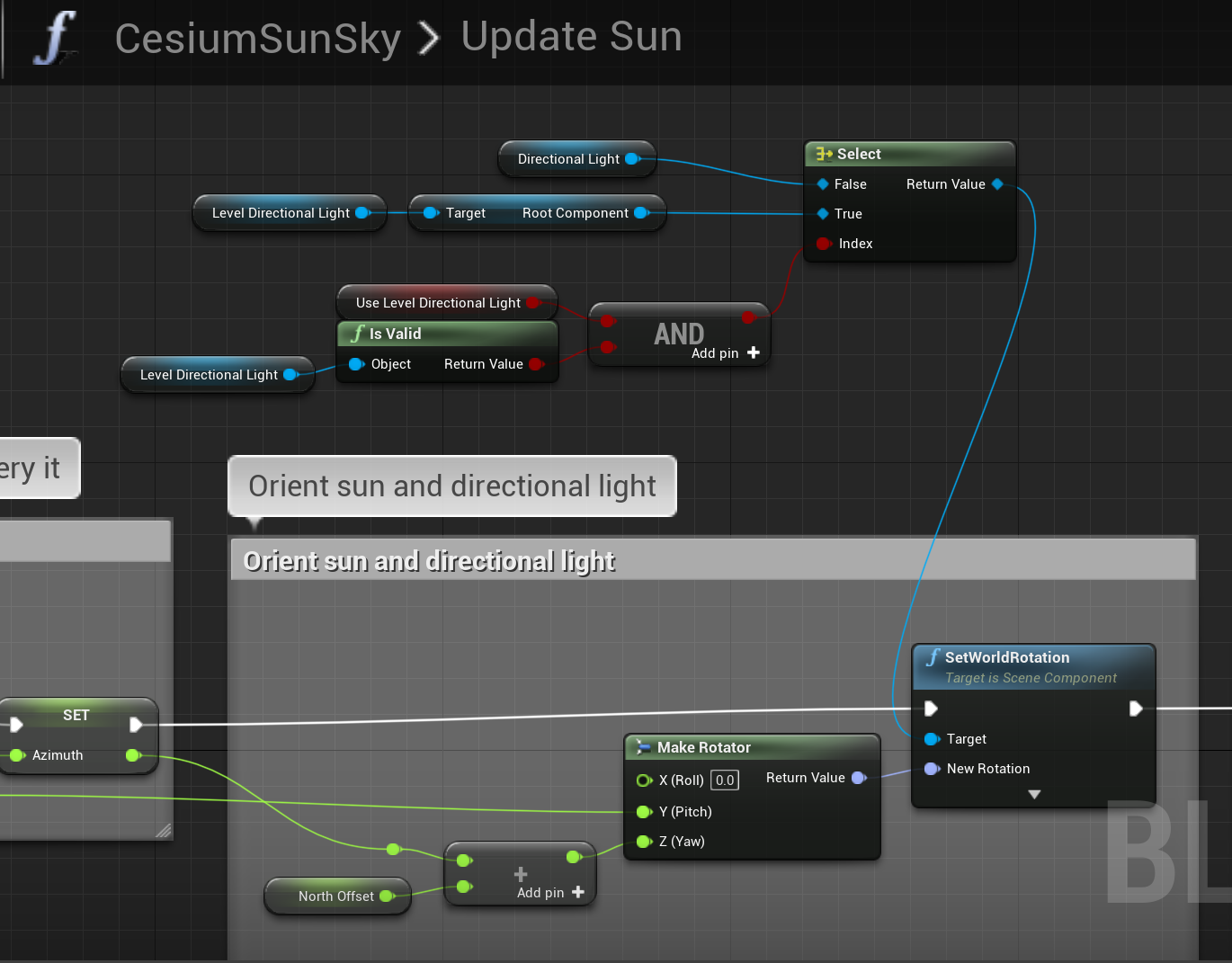The height and width of the screenshot is (963, 1232).
Task: Expand SetWorldRotation advanced pins arrow
Action: (1034, 795)
